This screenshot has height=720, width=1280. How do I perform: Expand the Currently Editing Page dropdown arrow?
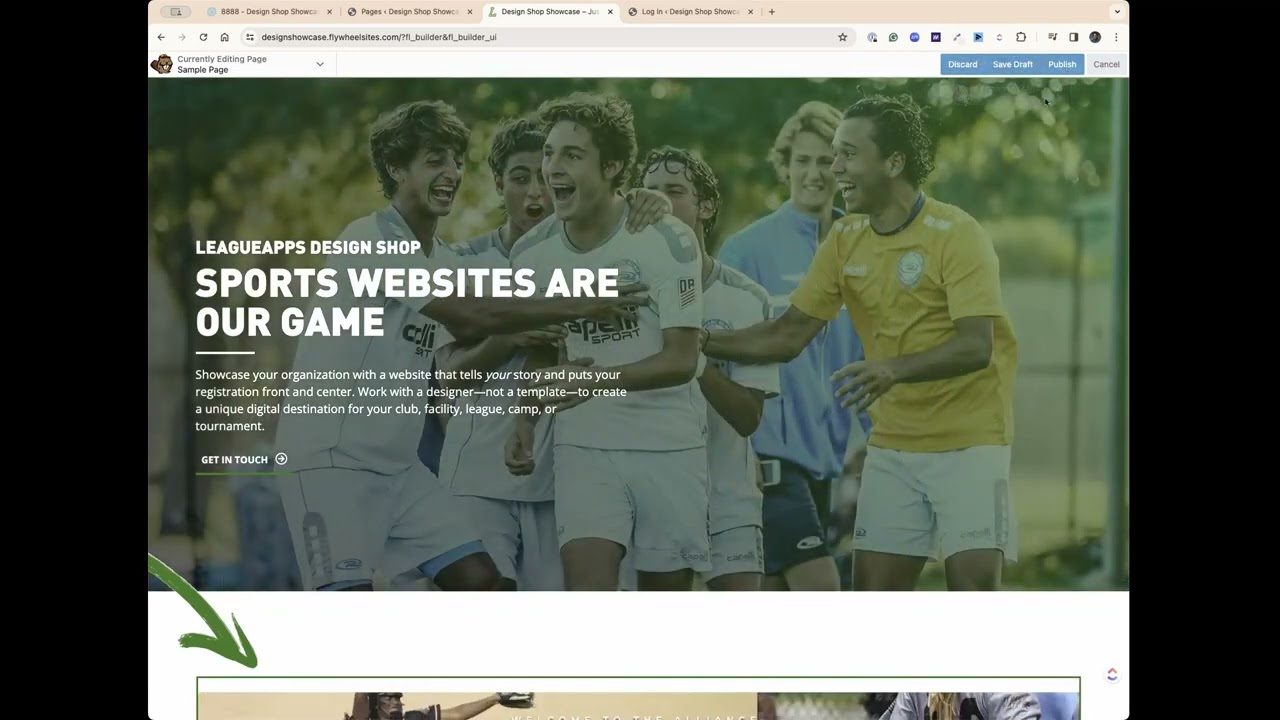click(x=320, y=64)
